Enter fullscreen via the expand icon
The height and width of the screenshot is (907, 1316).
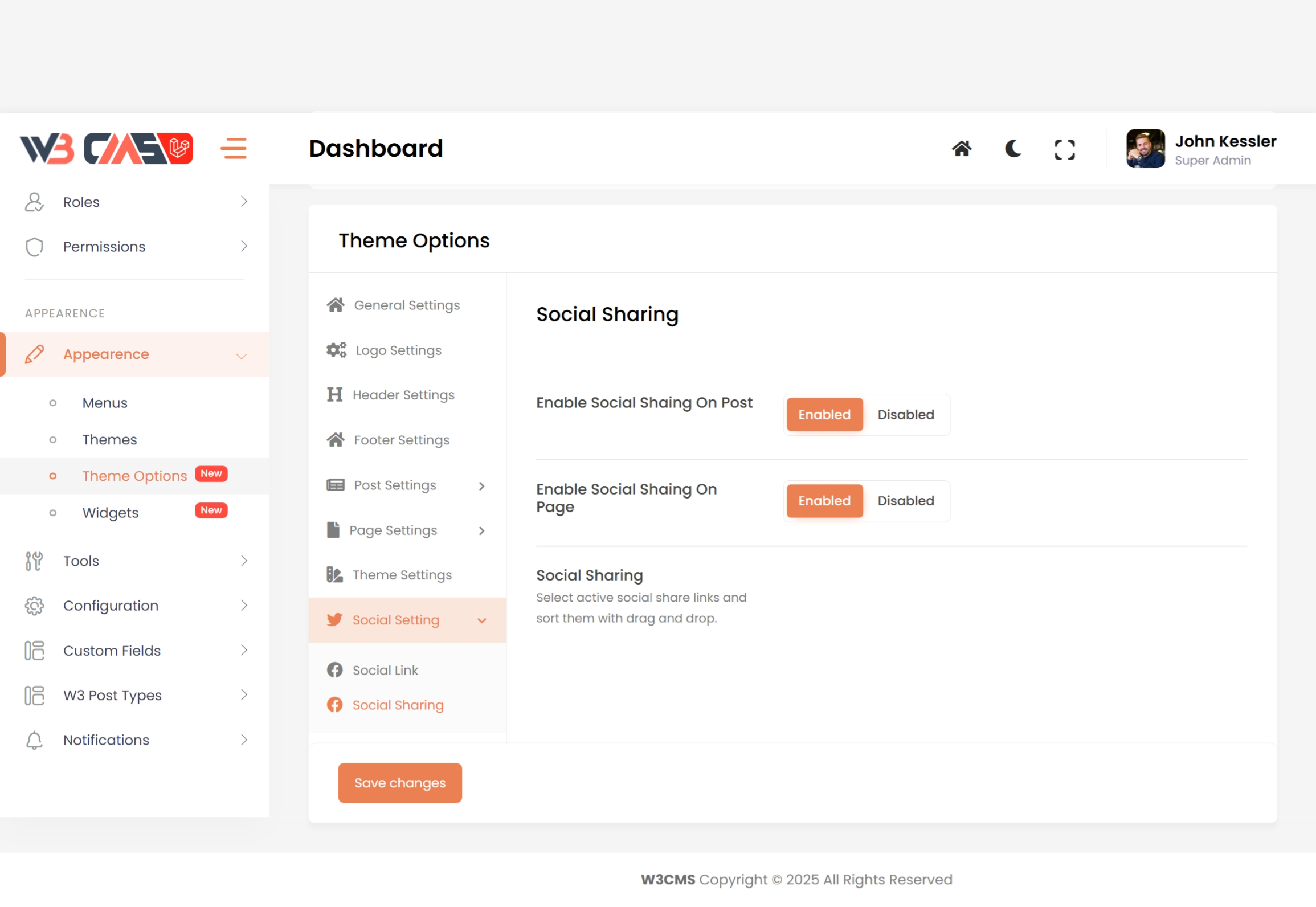pyautogui.click(x=1064, y=150)
